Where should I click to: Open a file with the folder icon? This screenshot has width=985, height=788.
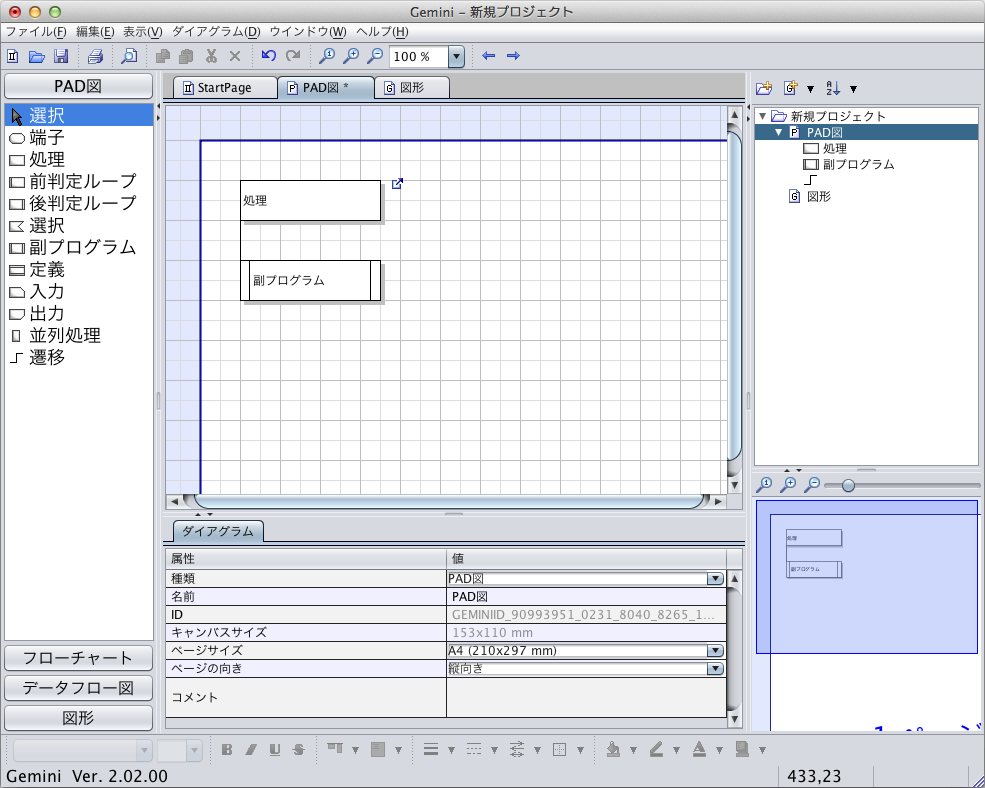(36, 57)
